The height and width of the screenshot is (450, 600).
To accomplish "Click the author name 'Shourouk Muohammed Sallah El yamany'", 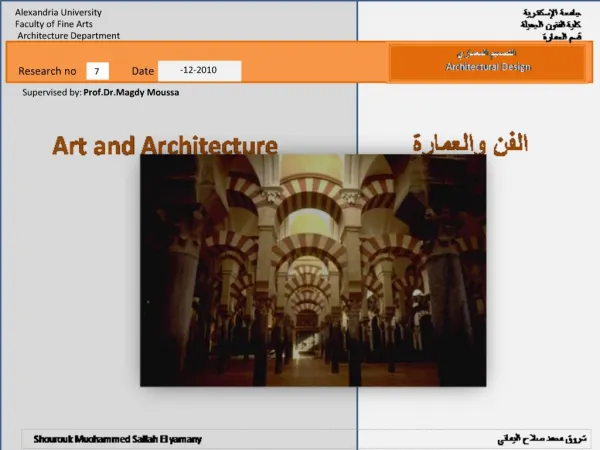I will point(117,439).
